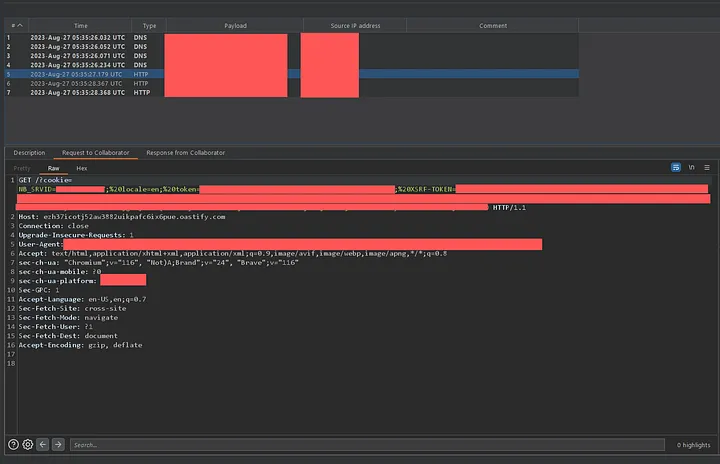Select the Pretty view tab
This screenshot has width=720, height=464.
click(x=22, y=168)
